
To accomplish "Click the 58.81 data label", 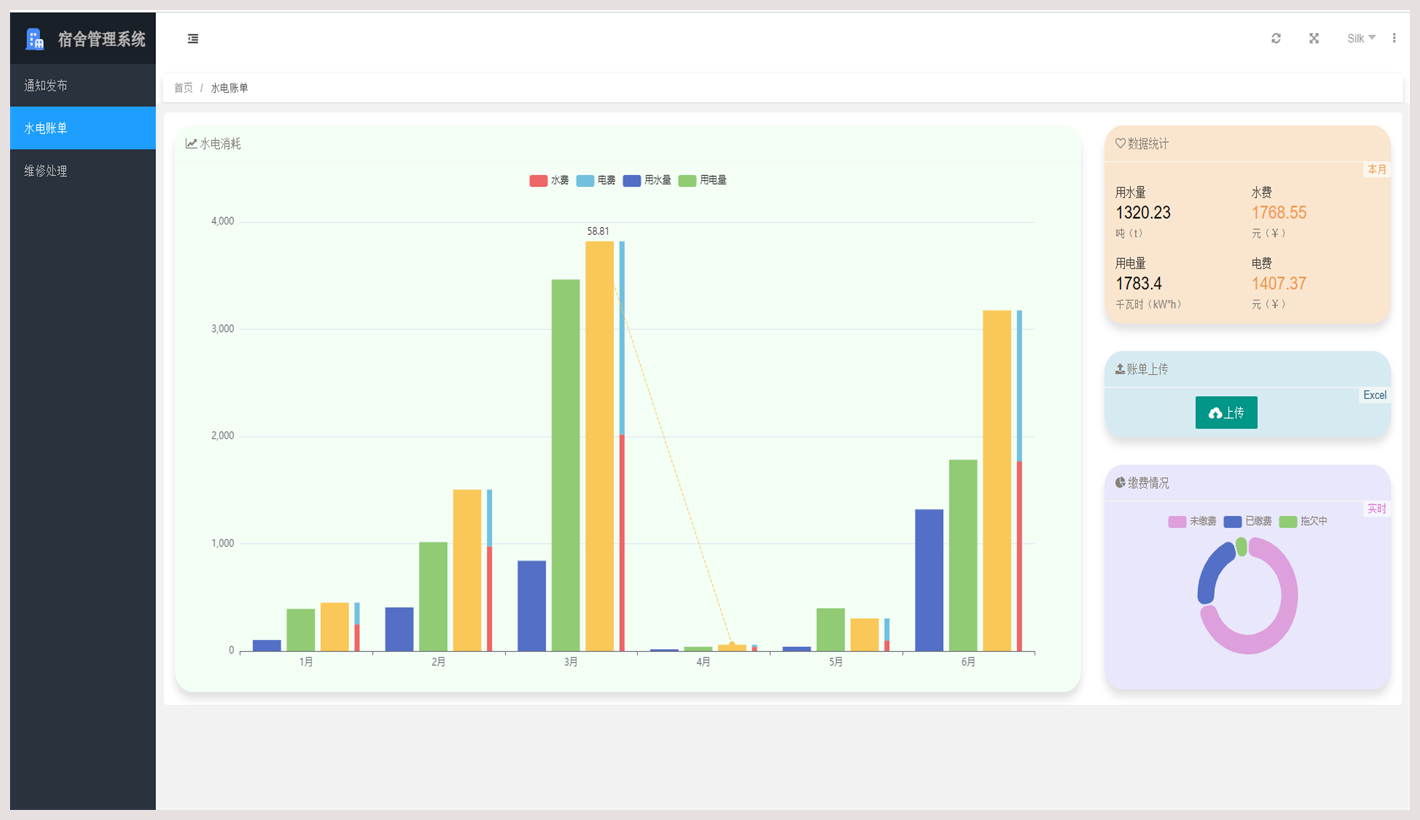I will click(x=598, y=231).
